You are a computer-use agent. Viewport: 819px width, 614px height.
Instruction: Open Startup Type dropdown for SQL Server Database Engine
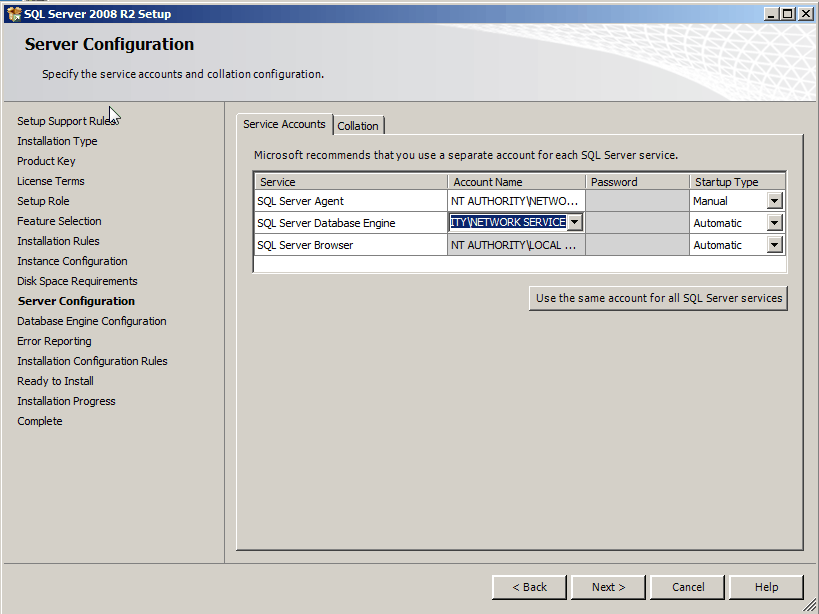click(x=774, y=223)
